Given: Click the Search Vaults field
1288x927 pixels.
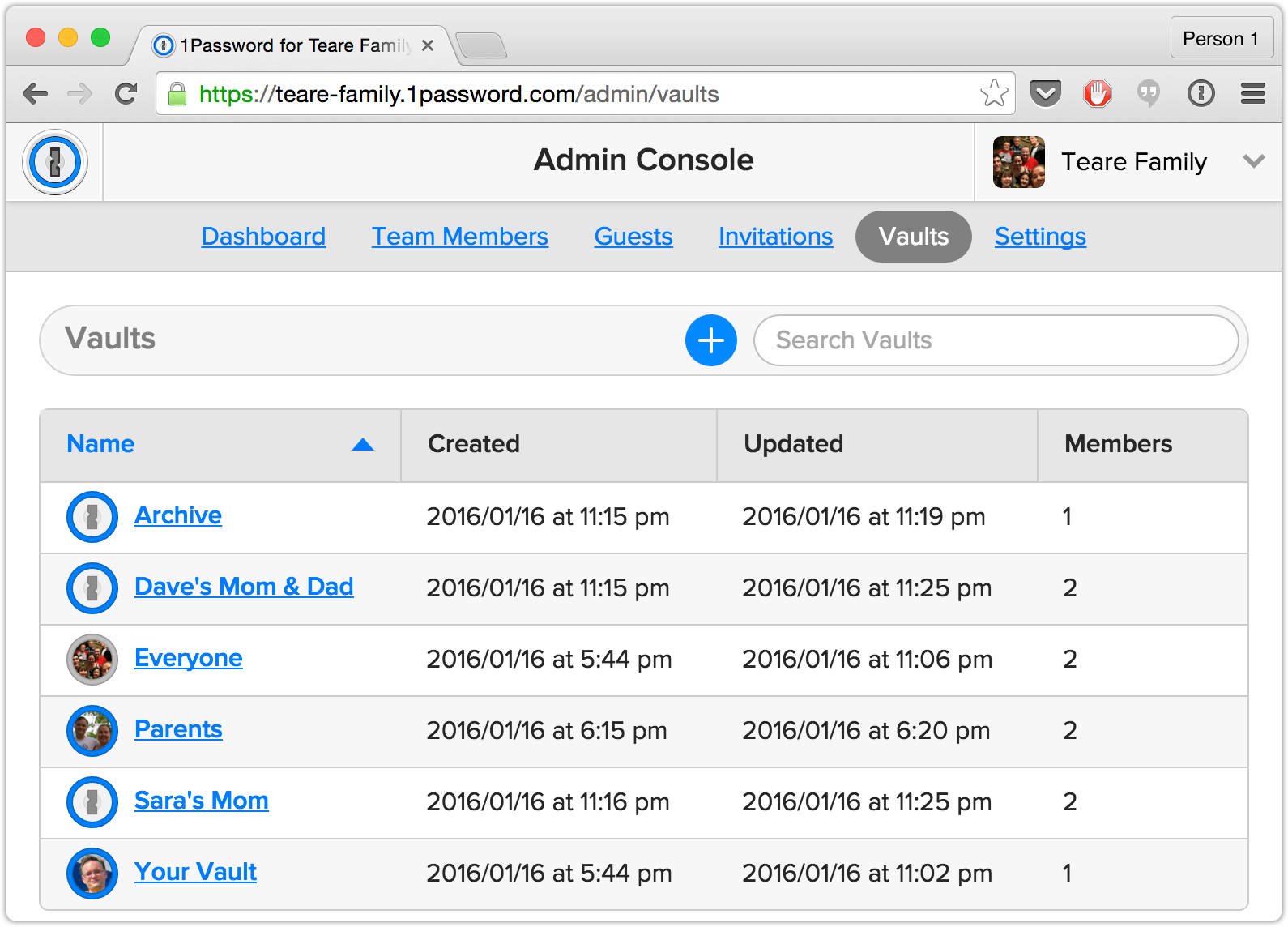Looking at the screenshot, I should pos(996,340).
